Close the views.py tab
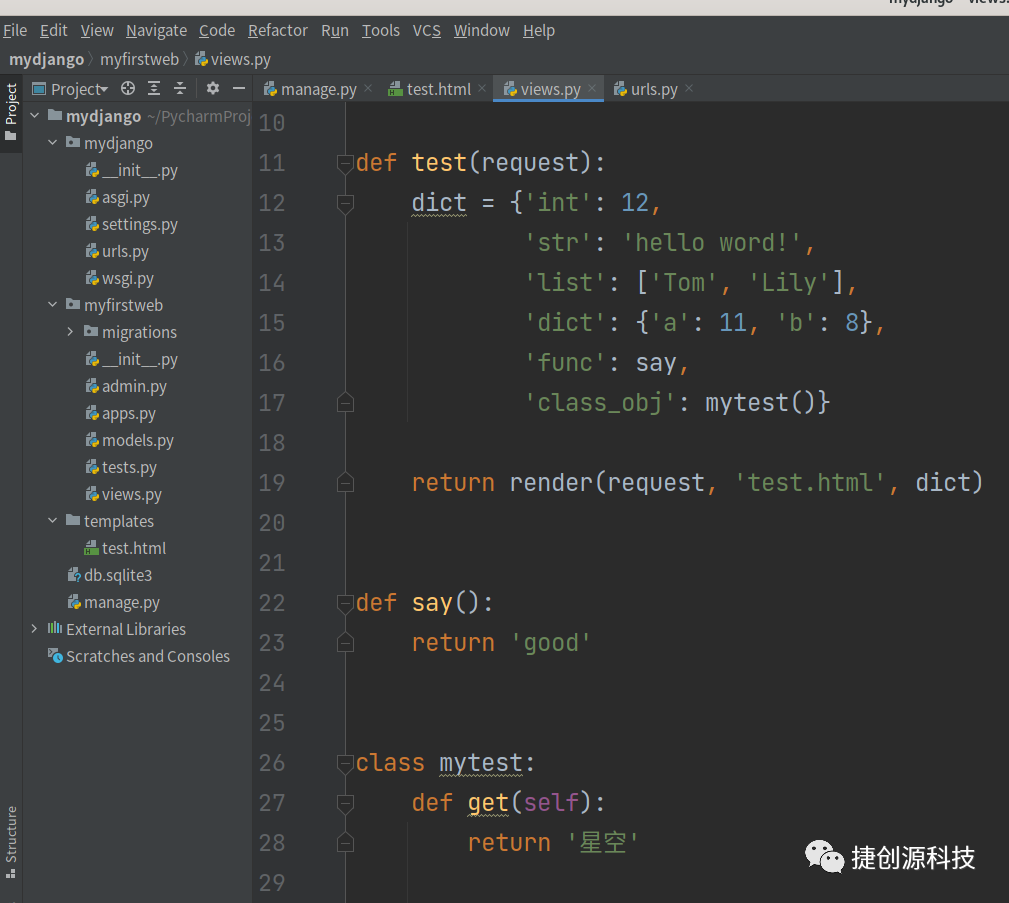This screenshot has height=903, width=1009. (x=592, y=88)
